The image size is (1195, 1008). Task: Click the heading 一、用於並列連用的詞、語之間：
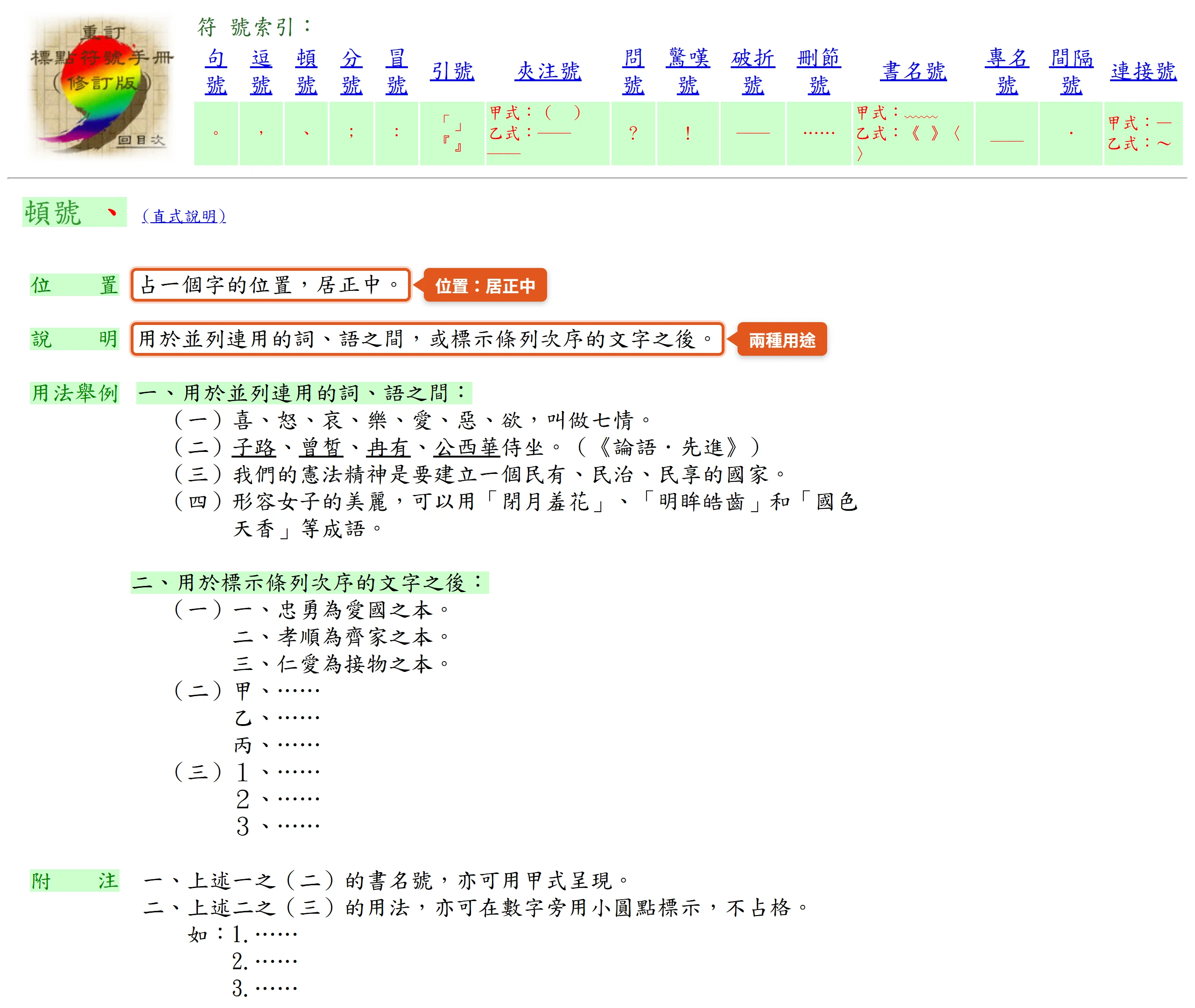(304, 393)
